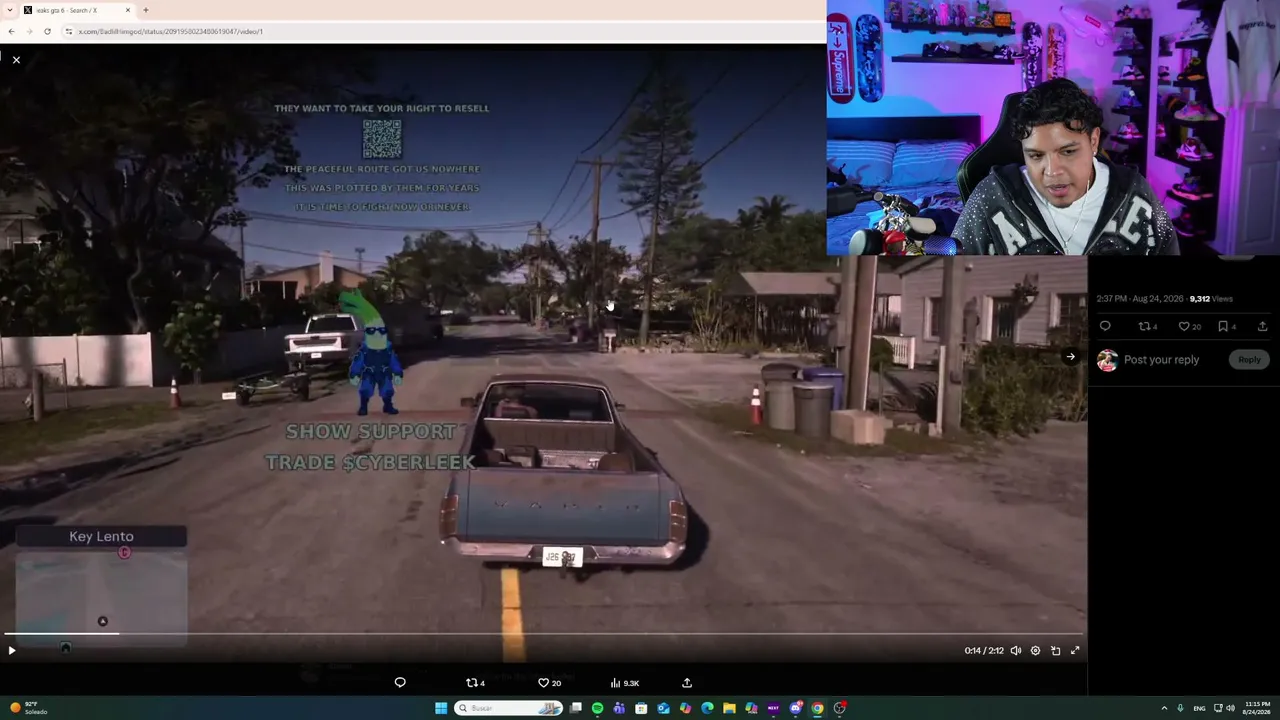Share the post from the side panel

pyautogui.click(x=1262, y=326)
